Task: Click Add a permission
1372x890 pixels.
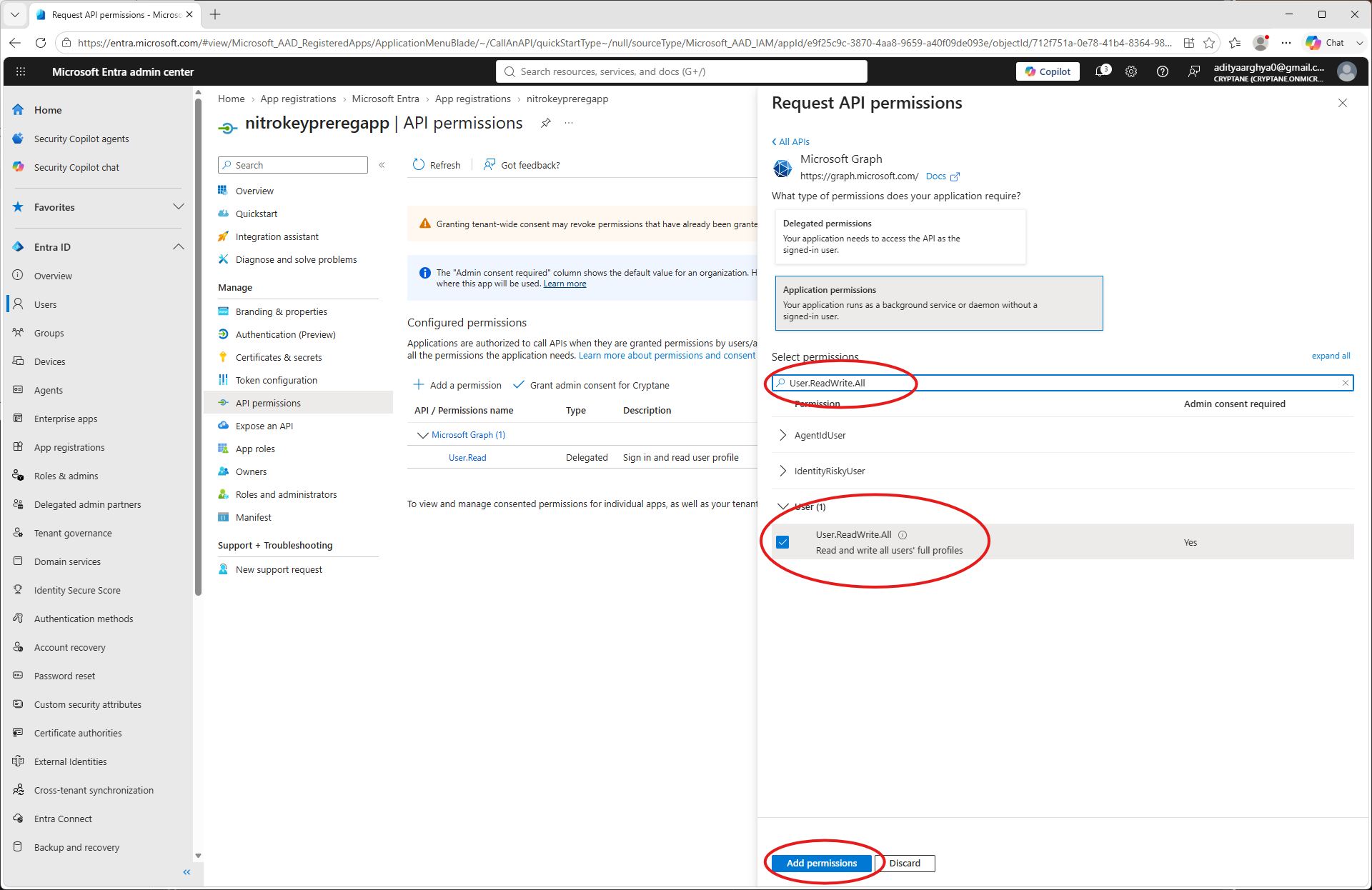Action: (457, 385)
